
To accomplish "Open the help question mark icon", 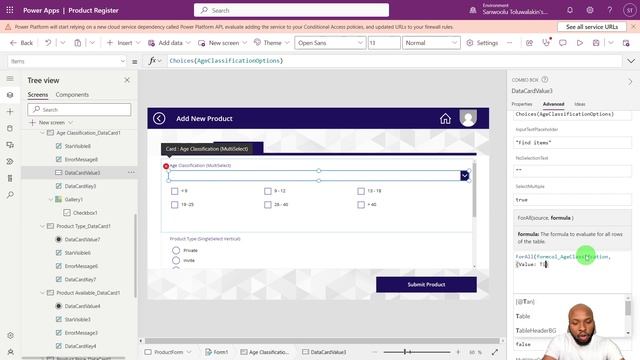I will tap(609, 10).
